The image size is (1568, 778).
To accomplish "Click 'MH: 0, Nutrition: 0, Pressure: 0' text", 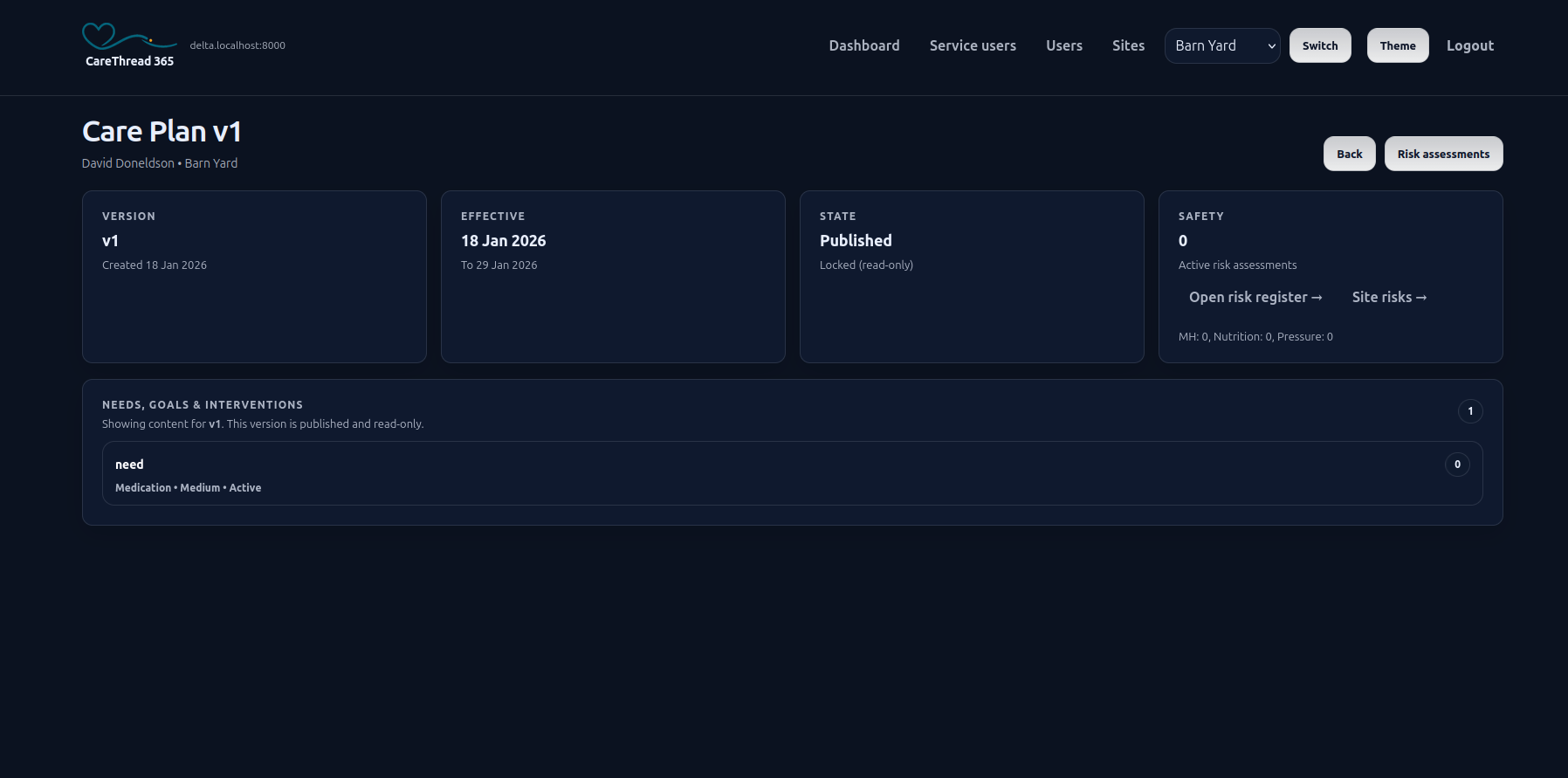I will click(x=1255, y=336).
